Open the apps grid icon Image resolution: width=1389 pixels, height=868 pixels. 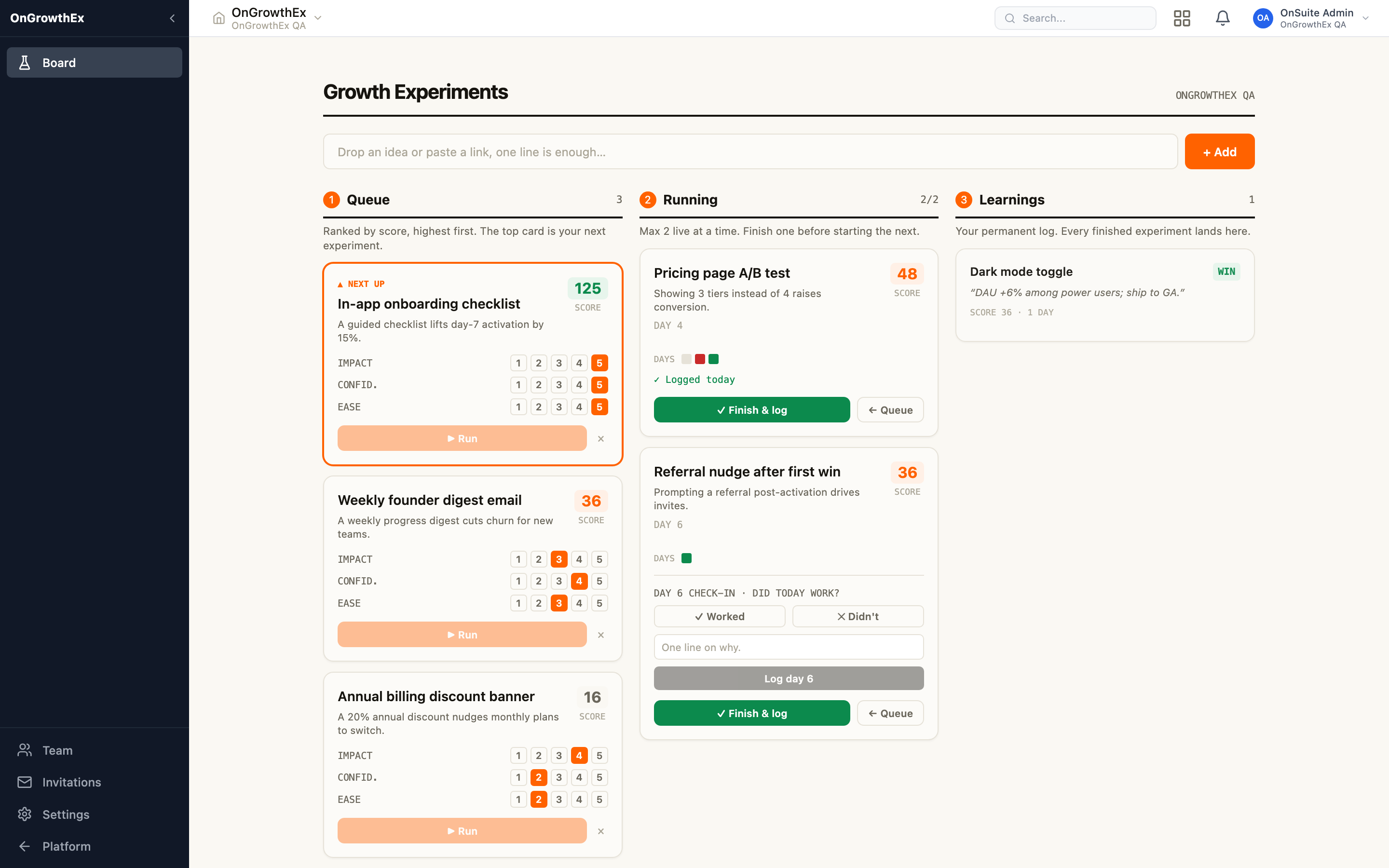[x=1182, y=18]
